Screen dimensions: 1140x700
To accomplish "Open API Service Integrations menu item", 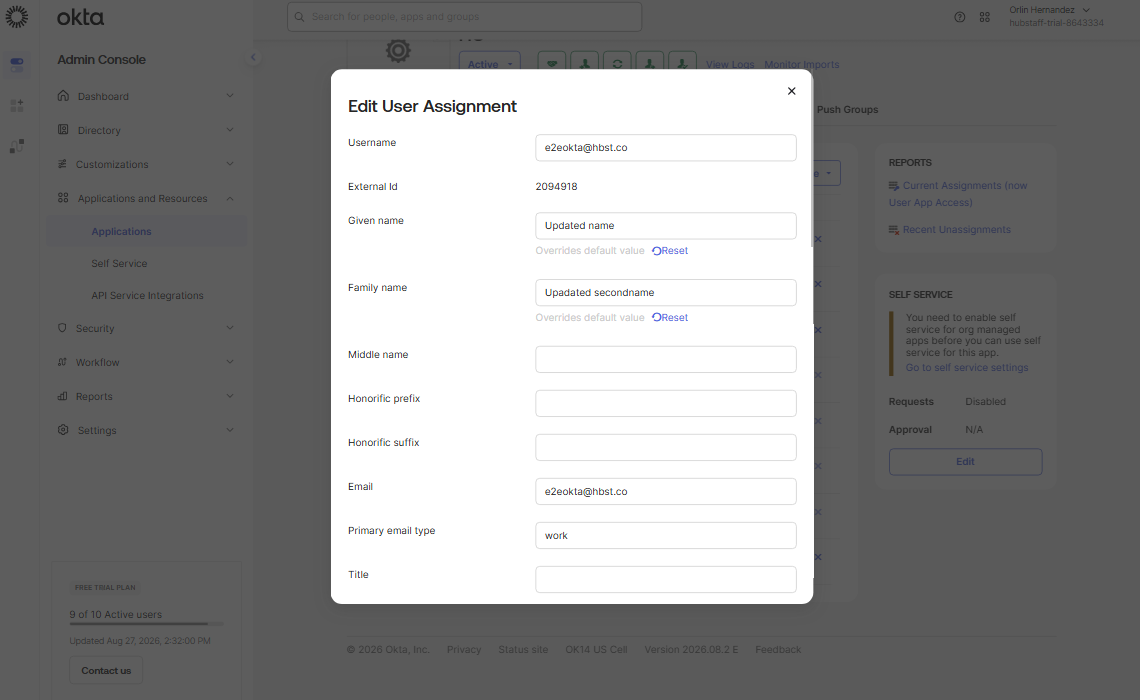I will (x=147, y=295).
